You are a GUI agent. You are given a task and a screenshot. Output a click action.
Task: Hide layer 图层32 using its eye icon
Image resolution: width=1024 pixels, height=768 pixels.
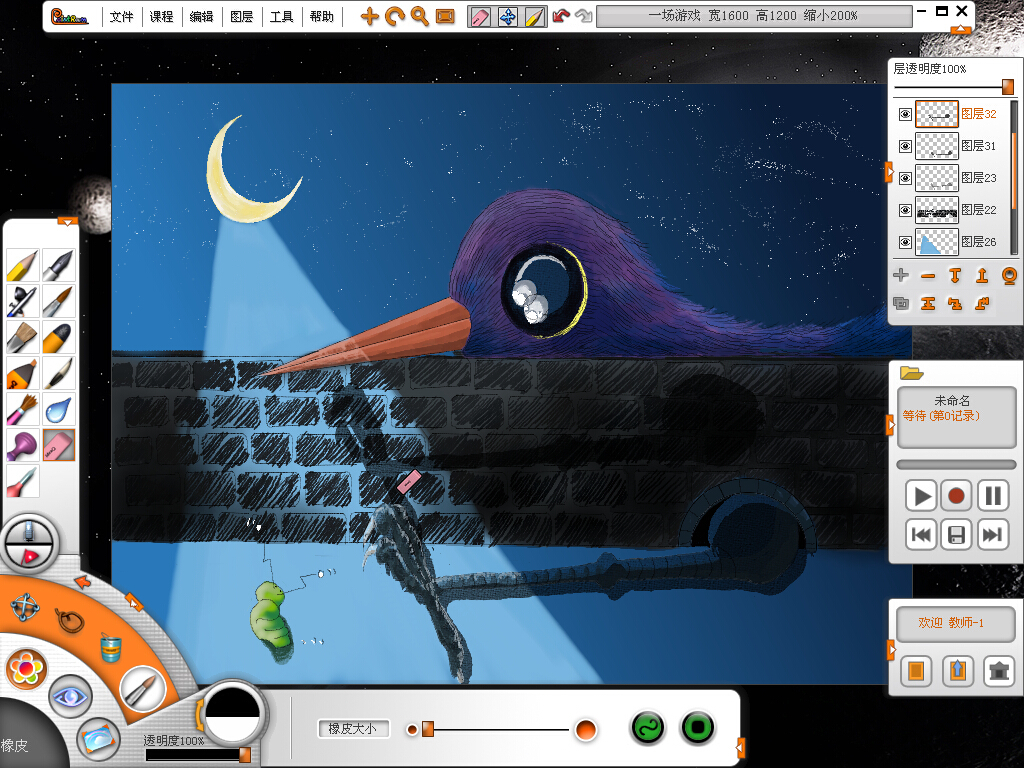point(905,115)
